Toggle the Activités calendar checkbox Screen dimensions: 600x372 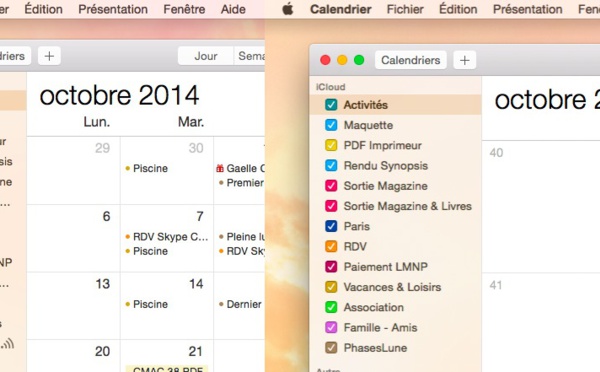(331, 105)
